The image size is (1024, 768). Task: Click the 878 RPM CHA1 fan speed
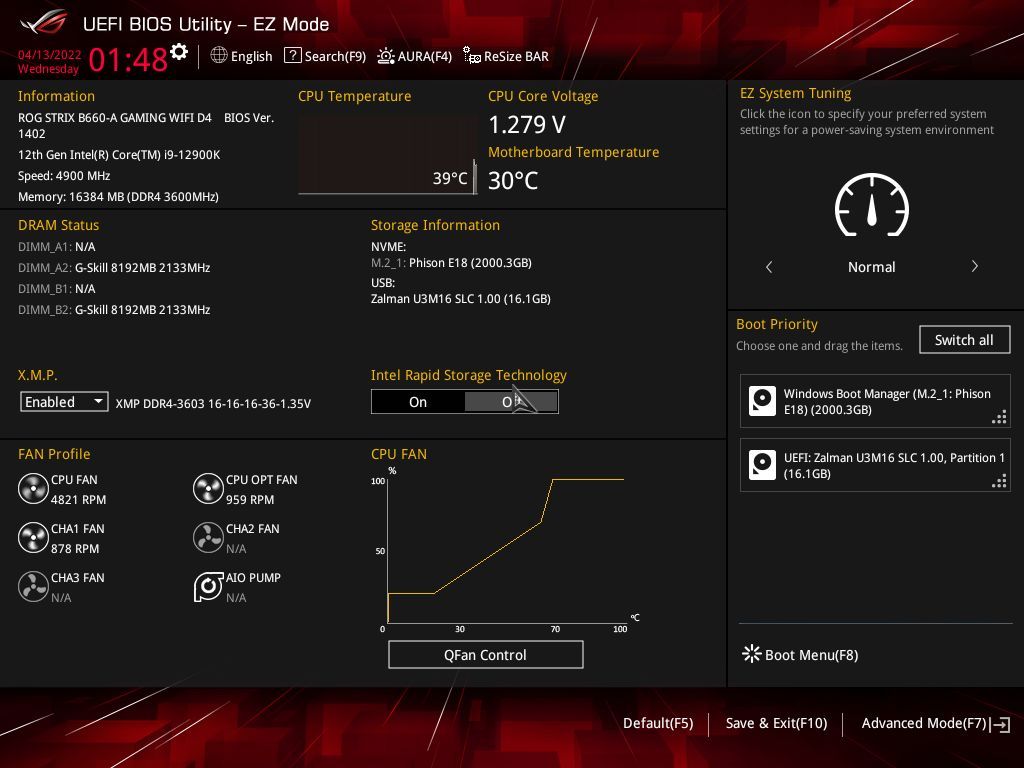75,549
